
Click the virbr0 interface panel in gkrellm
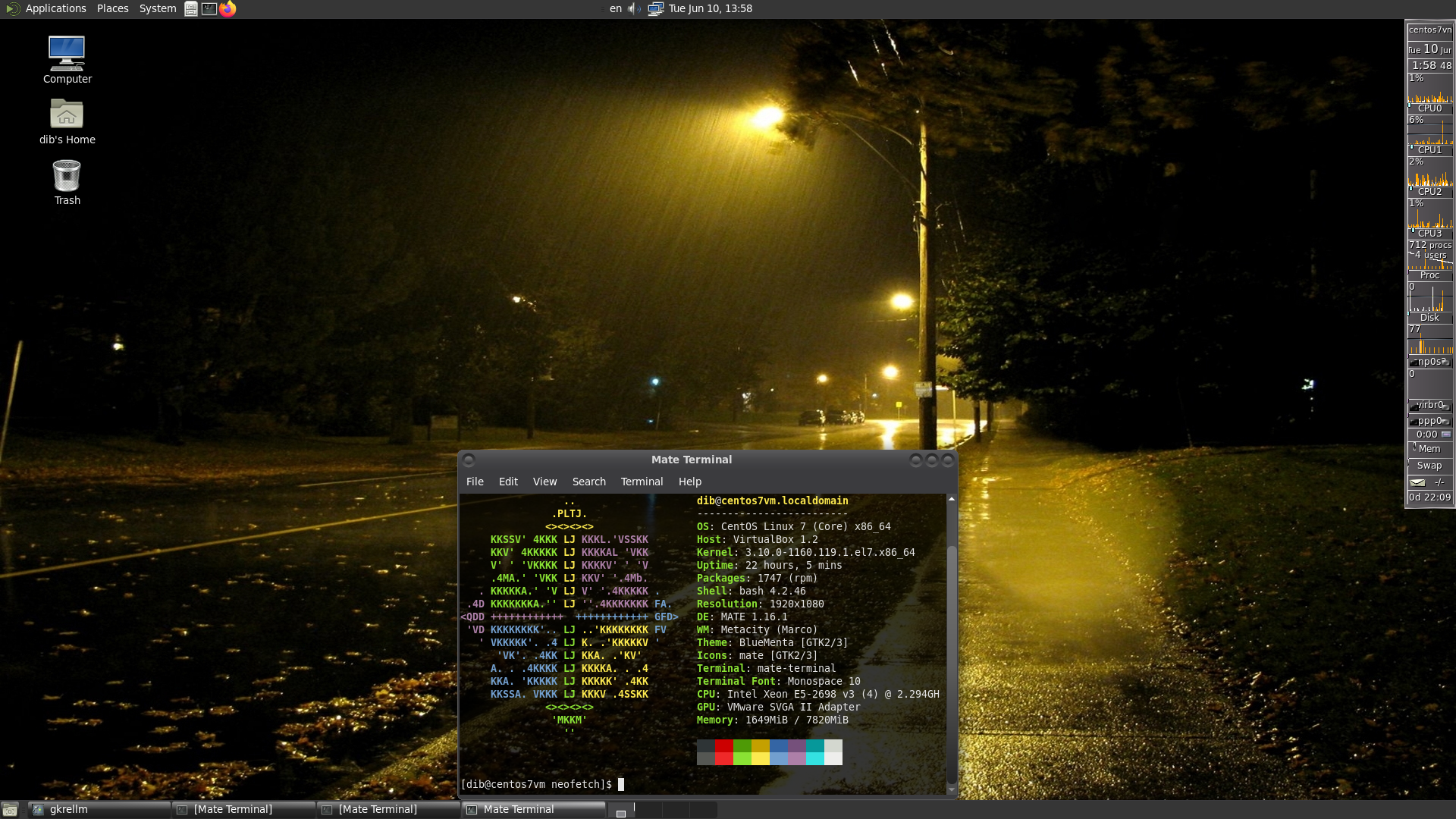click(1430, 405)
